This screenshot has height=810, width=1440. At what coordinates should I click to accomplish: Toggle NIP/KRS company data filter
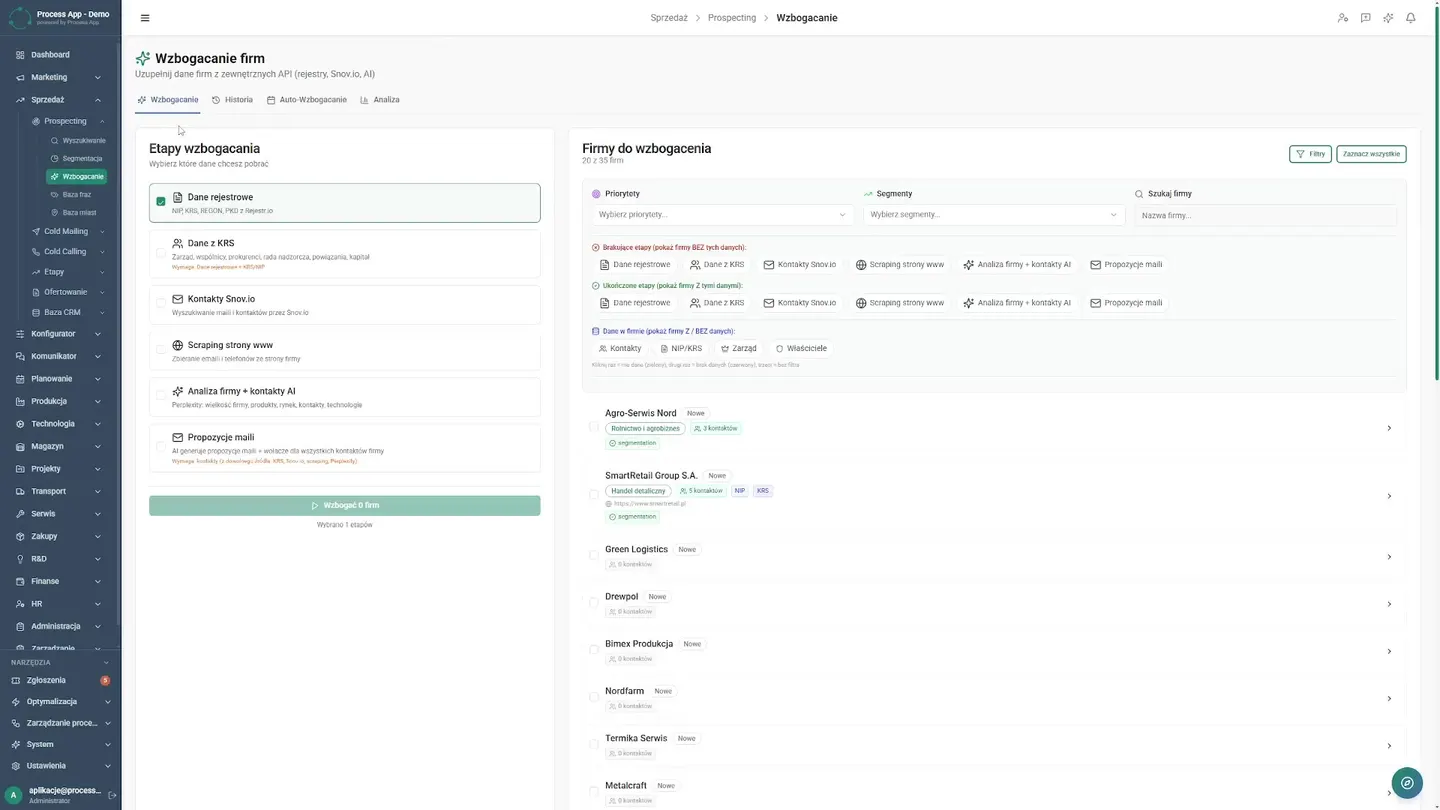681,349
